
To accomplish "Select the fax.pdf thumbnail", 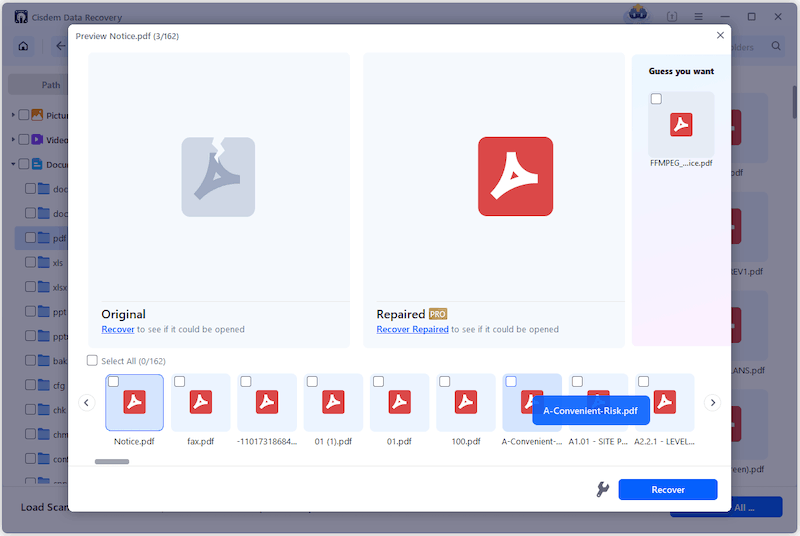I will click(x=201, y=403).
